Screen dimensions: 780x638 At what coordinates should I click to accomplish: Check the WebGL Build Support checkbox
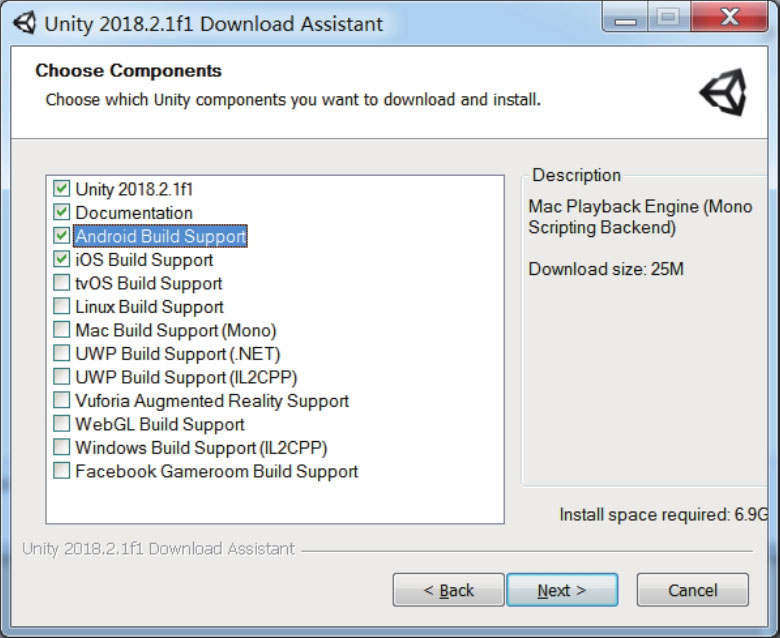[x=61, y=424]
